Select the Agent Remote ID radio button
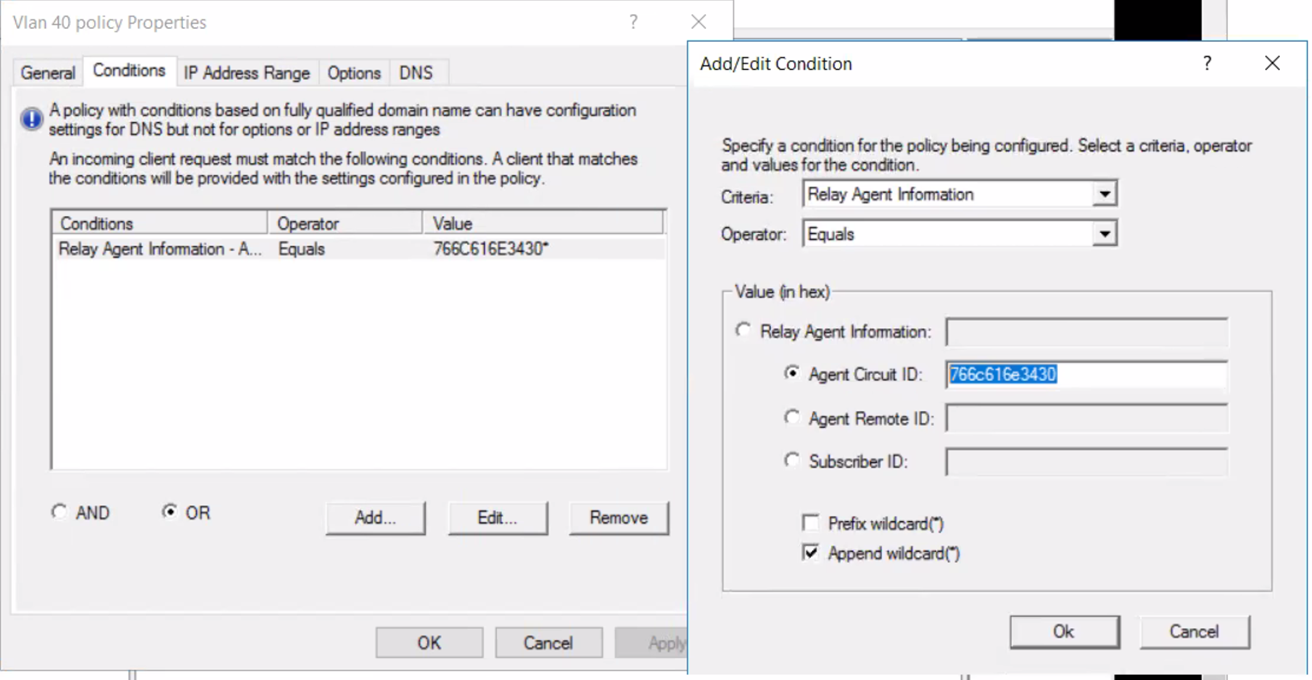This screenshot has width=1312, height=680. click(x=793, y=418)
